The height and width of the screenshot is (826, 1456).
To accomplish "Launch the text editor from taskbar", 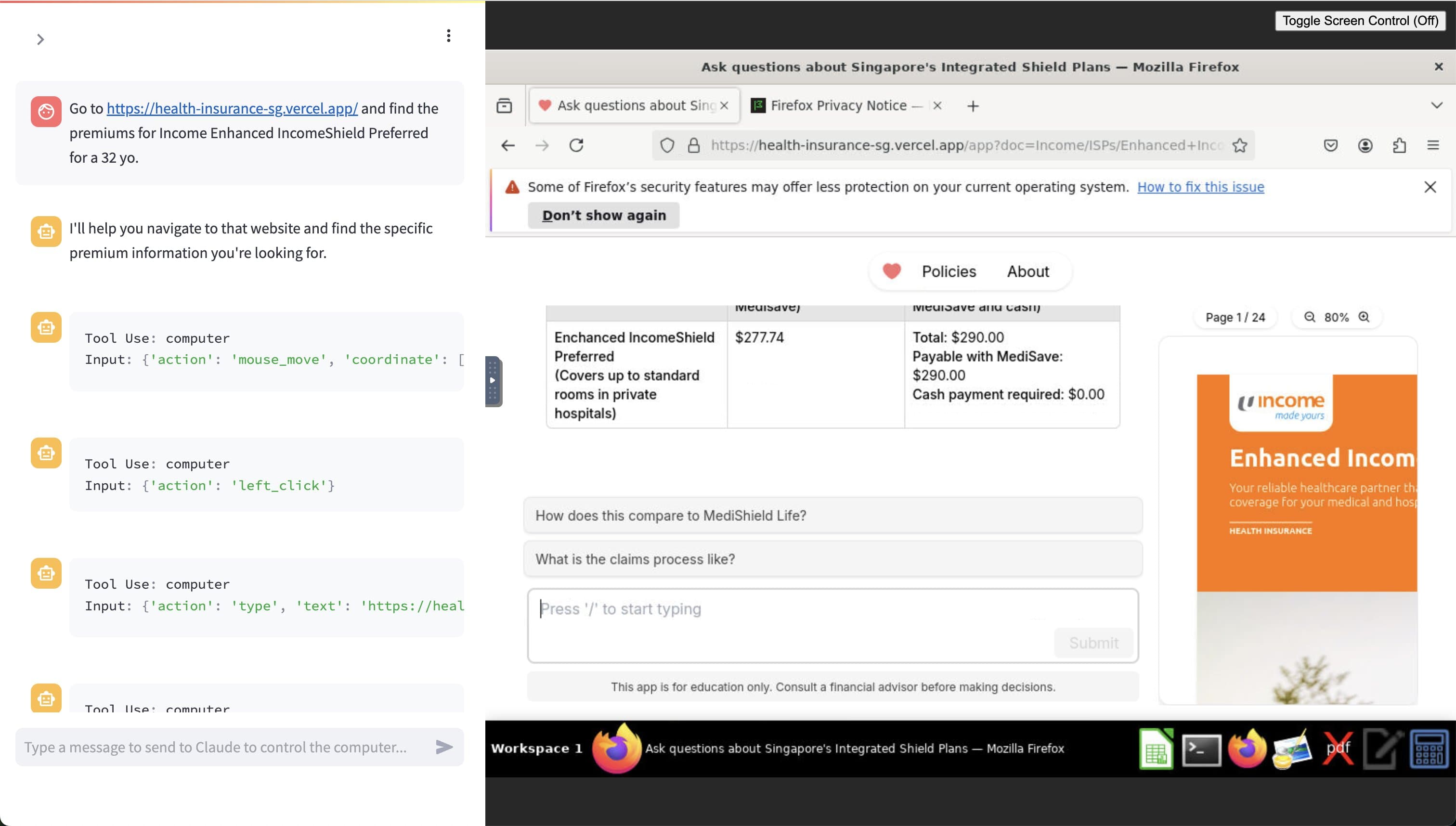I will [x=1383, y=749].
